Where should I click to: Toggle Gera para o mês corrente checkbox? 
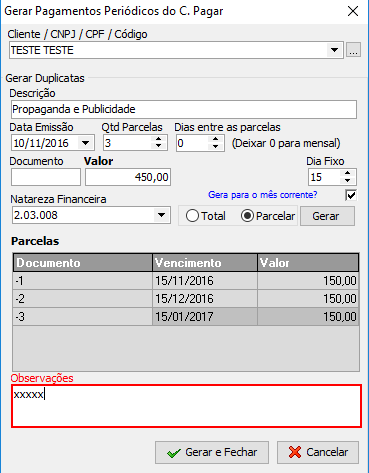pos(351,195)
